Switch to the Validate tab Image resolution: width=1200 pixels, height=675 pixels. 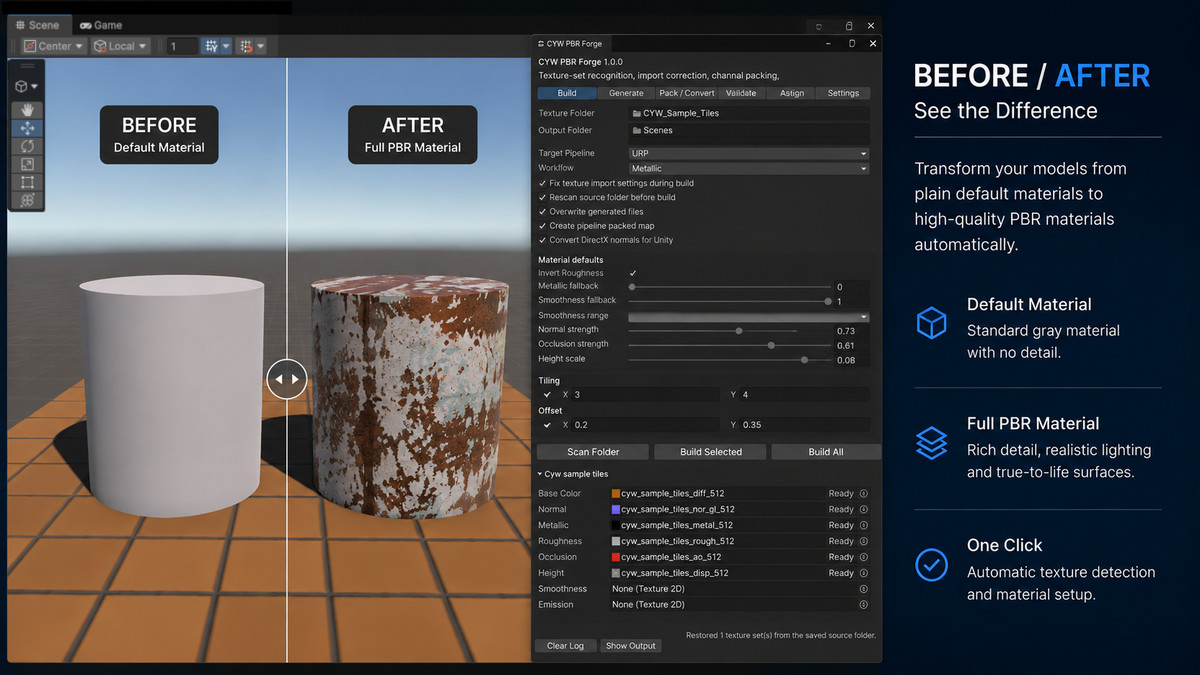click(741, 93)
